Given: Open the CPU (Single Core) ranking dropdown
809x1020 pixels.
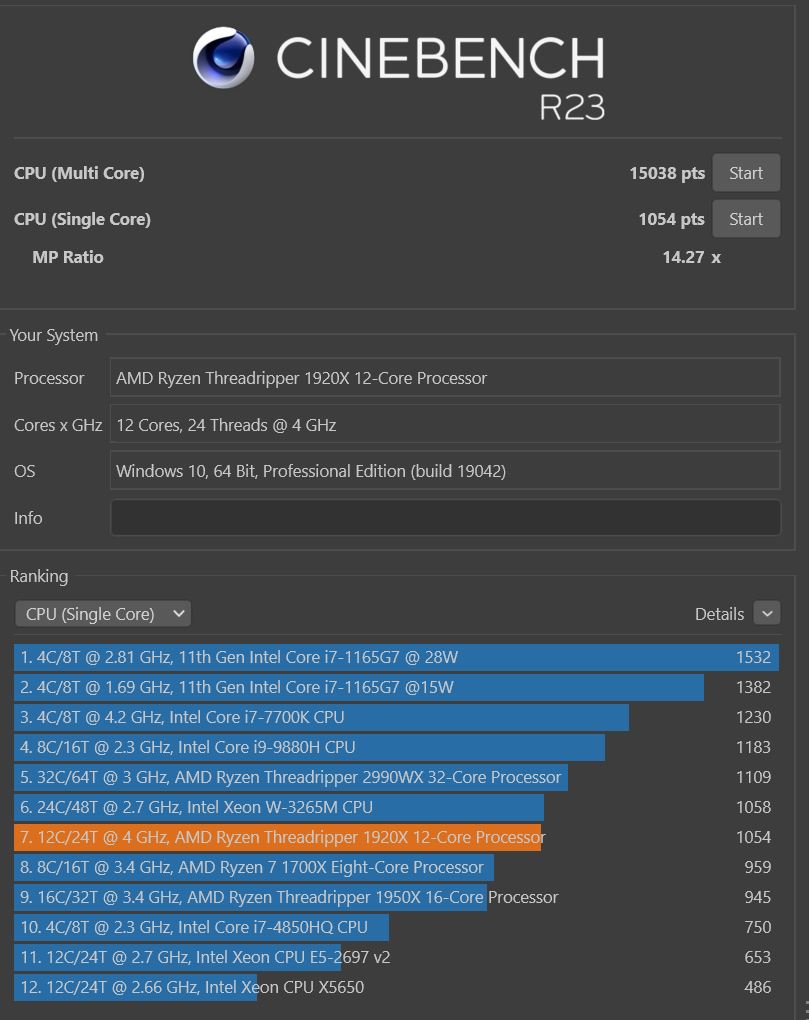Looking at the screenshot, I should click(103, 614).
